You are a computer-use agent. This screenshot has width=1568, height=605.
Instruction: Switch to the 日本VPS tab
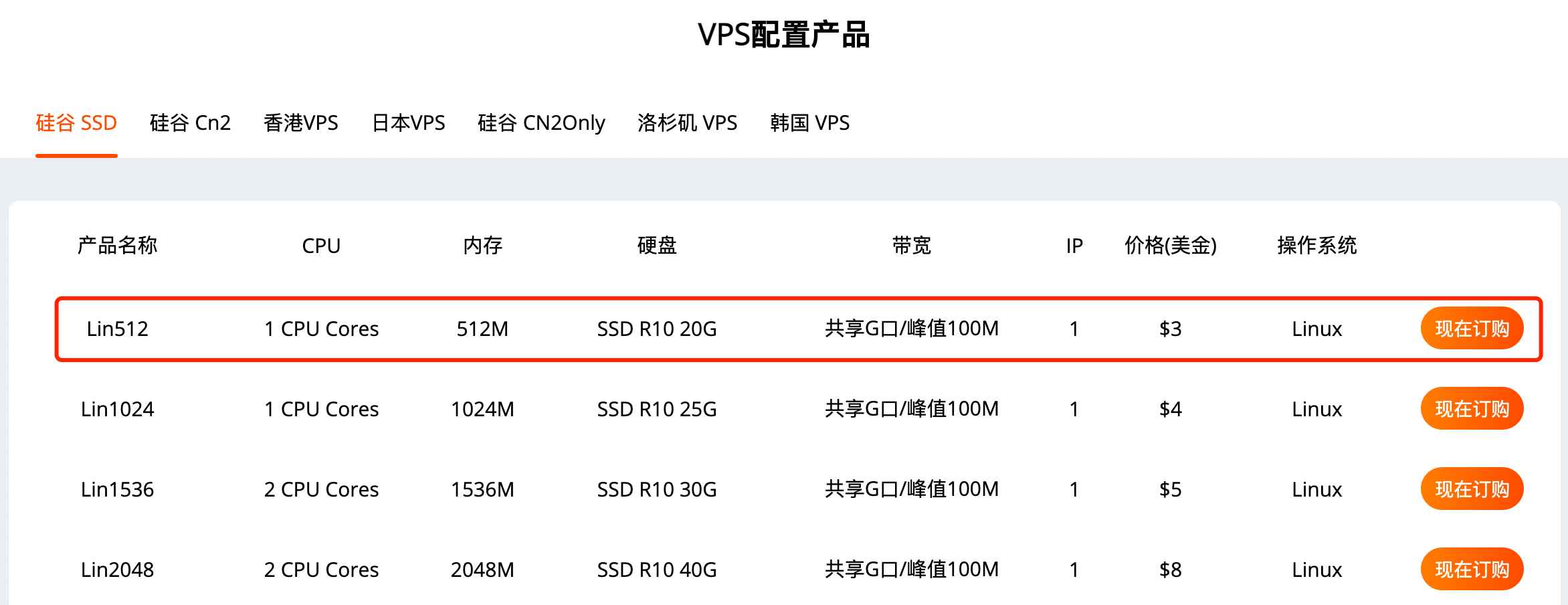click(408, 123)
